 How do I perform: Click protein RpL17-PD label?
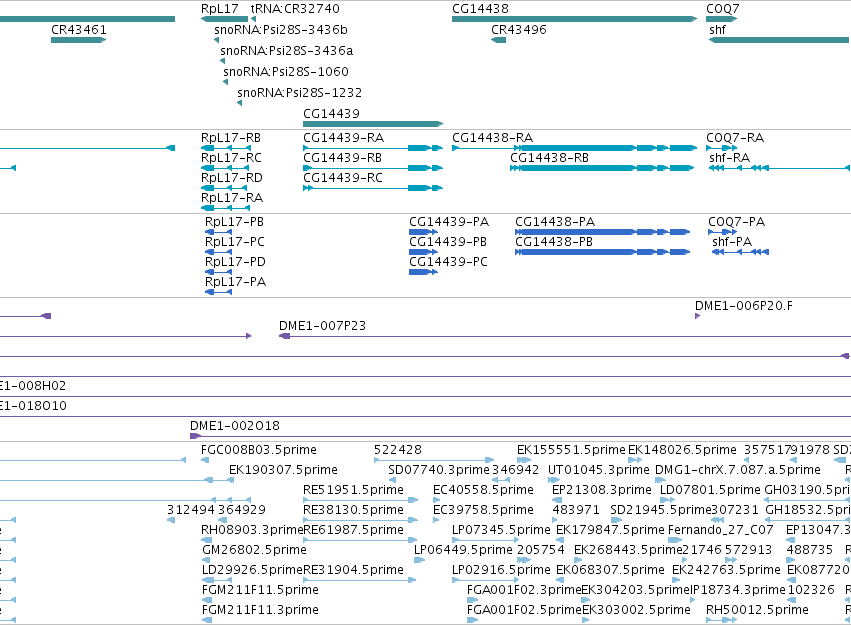(235, 262)
